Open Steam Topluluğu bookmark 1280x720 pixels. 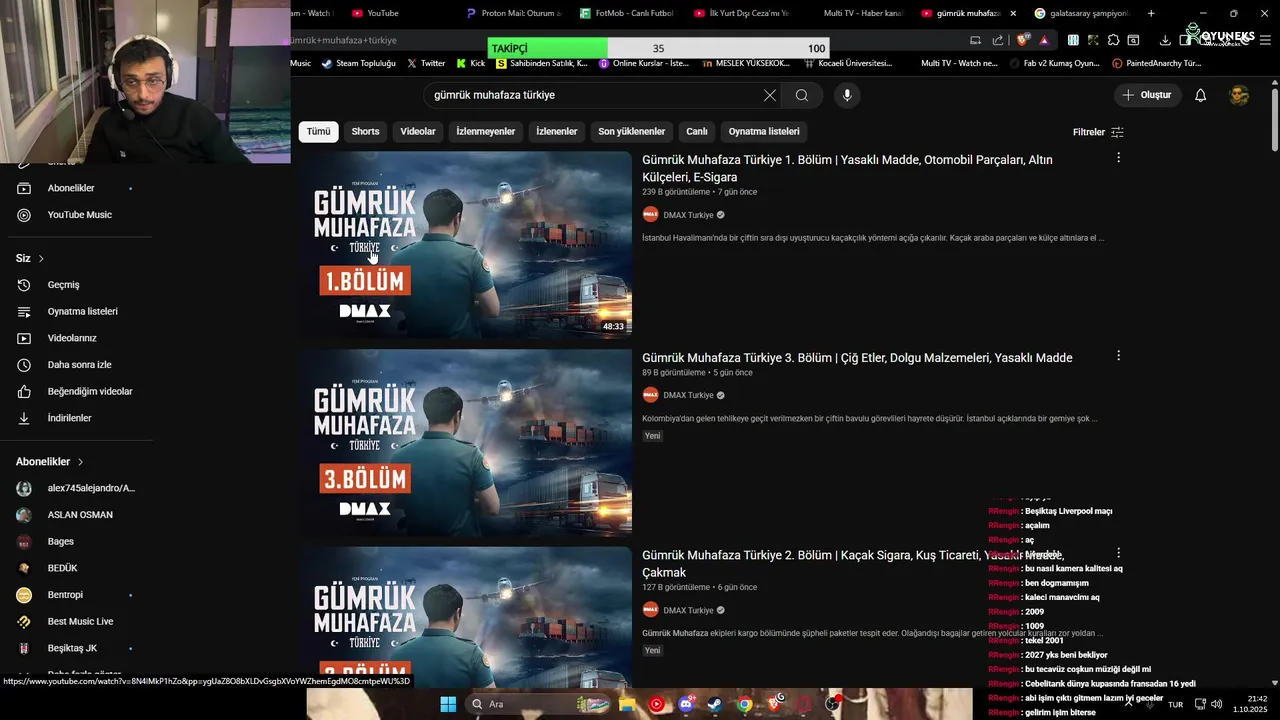pos(359,63)
